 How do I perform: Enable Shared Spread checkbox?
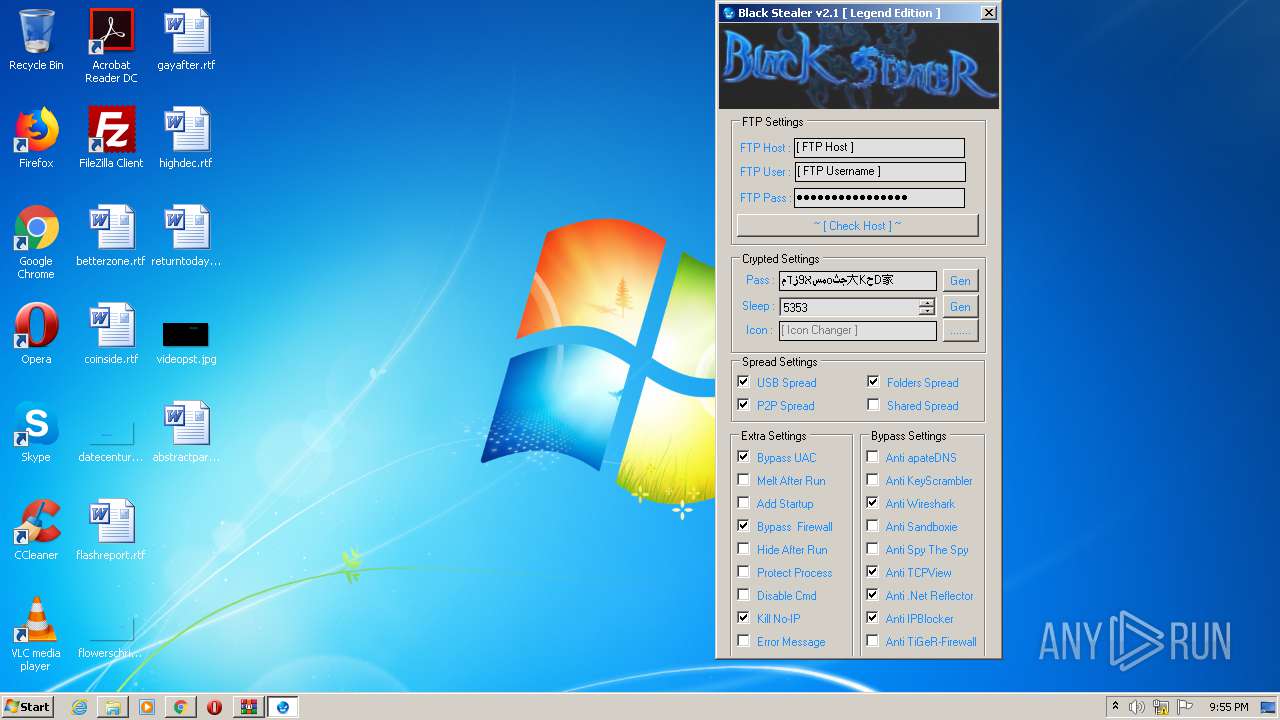(x=873, y=405)
